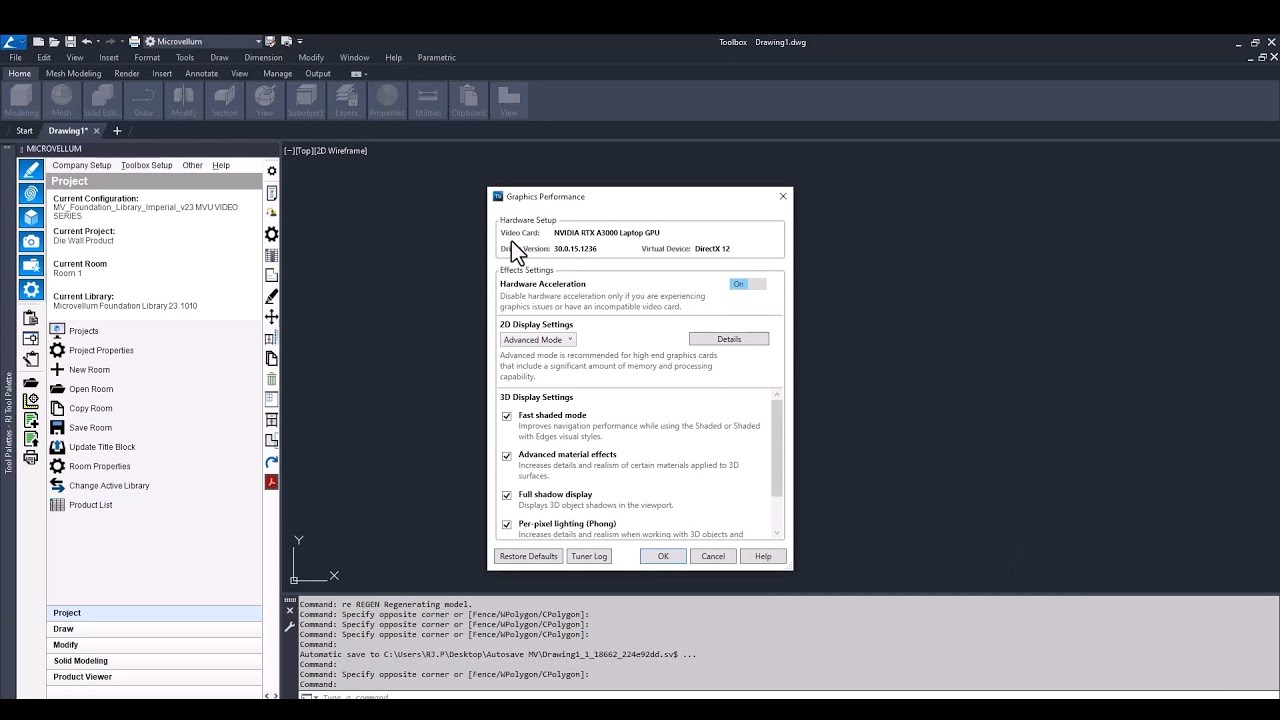The height and width of the screenshot is (720, 1280).
Task: Open the fingerprint spiral tool in the sidebar
Action: [31, 193]
